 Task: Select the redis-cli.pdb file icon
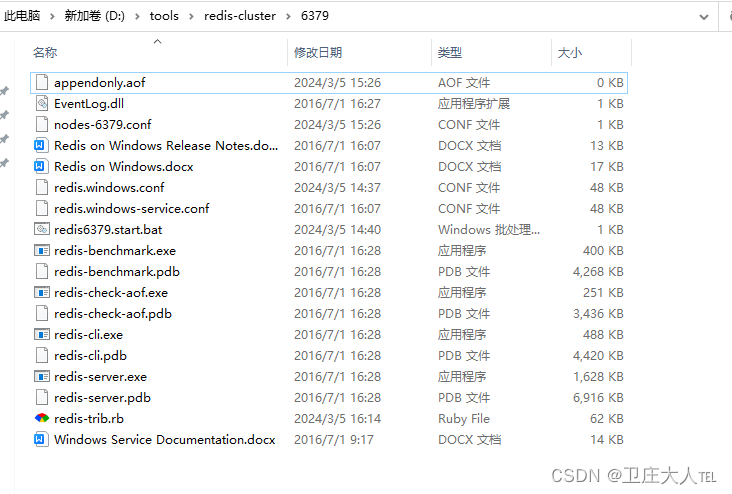(42, 356)
